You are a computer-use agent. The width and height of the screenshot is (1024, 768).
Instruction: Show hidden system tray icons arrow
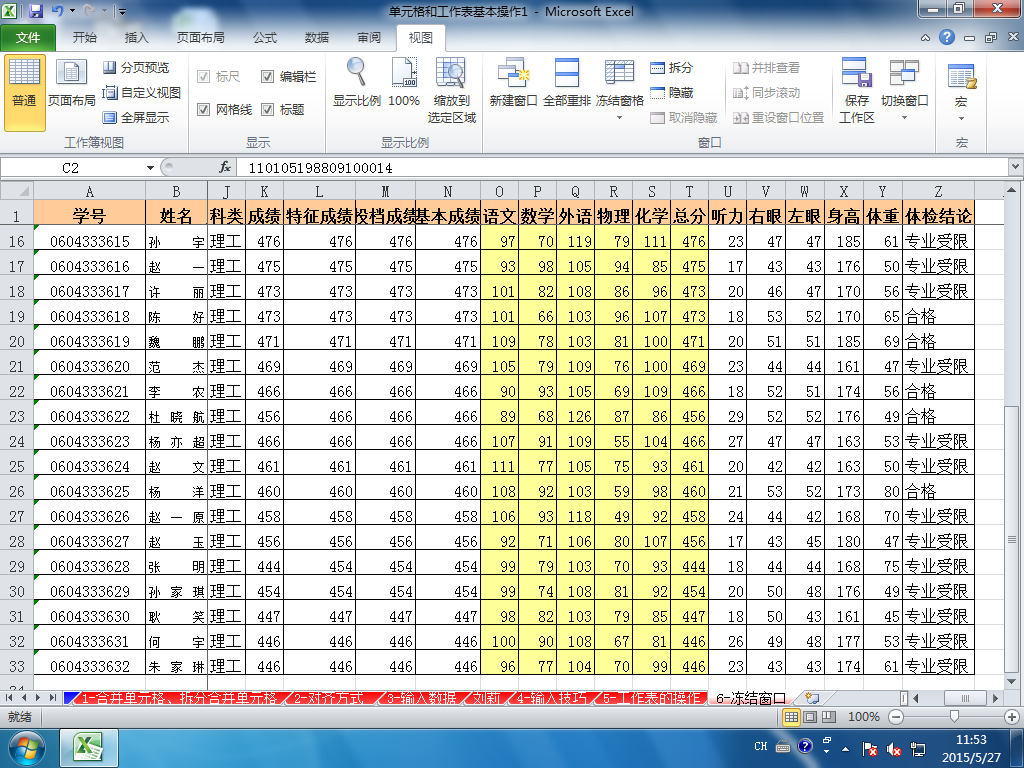846,748
